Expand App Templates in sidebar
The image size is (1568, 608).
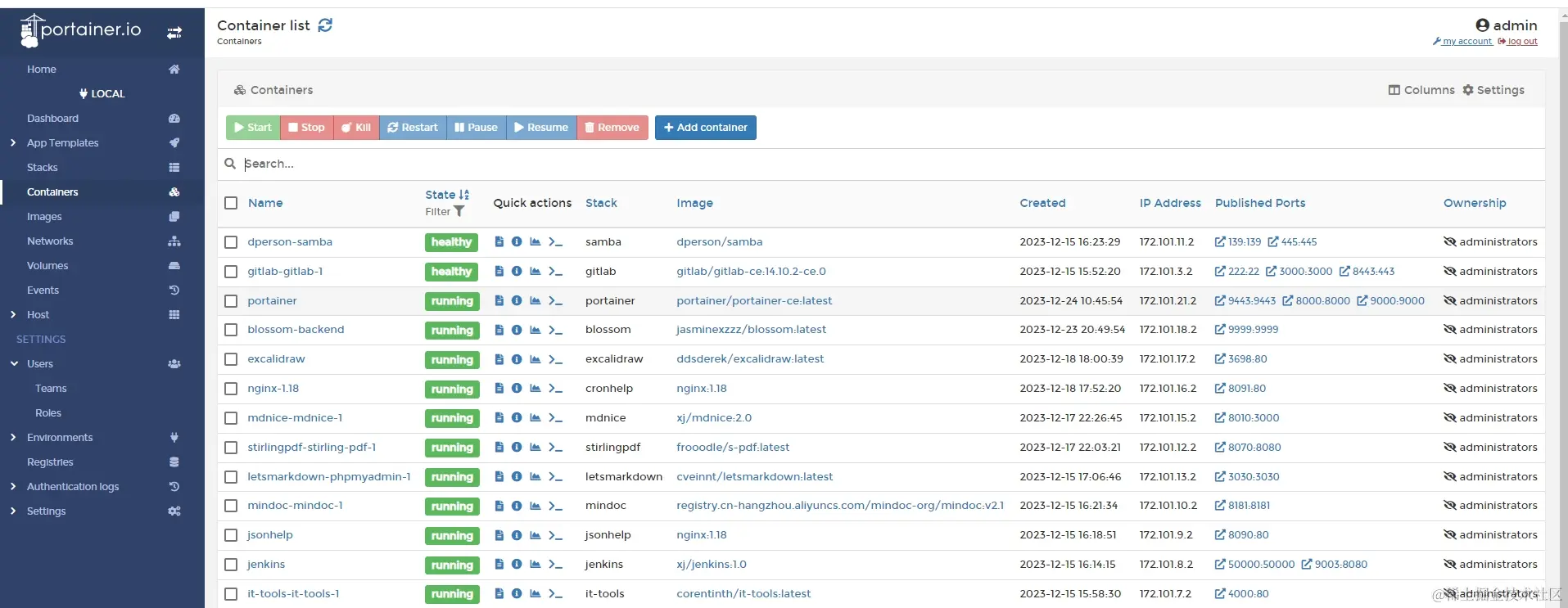pyautogui.click(x=13, y=143)
